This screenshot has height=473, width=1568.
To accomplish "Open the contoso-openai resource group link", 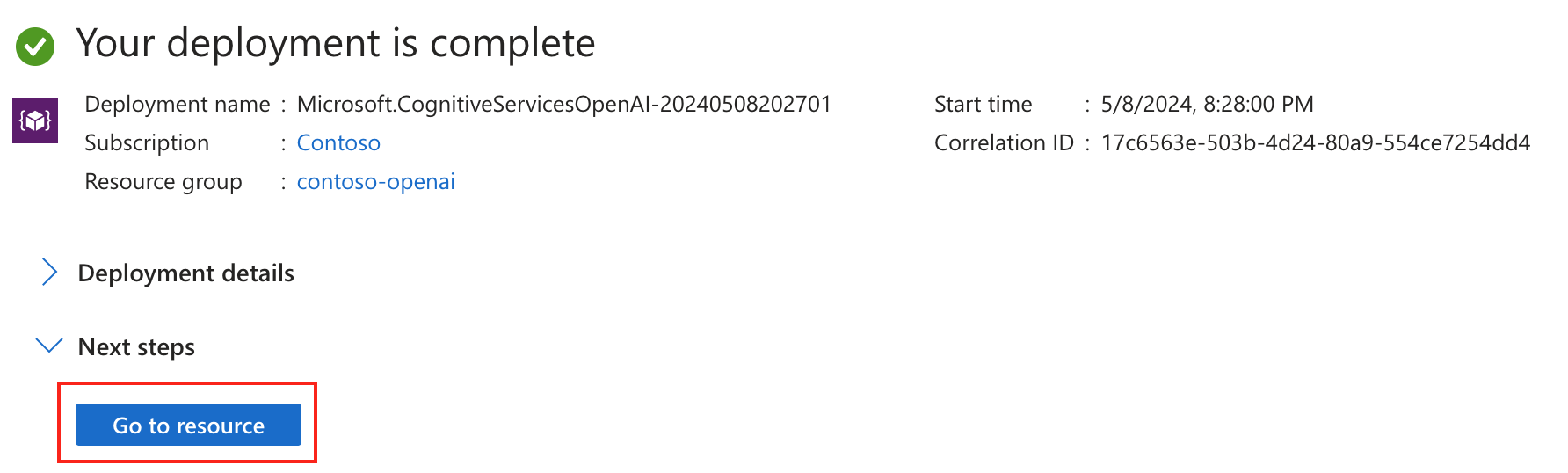I will 375,182.
